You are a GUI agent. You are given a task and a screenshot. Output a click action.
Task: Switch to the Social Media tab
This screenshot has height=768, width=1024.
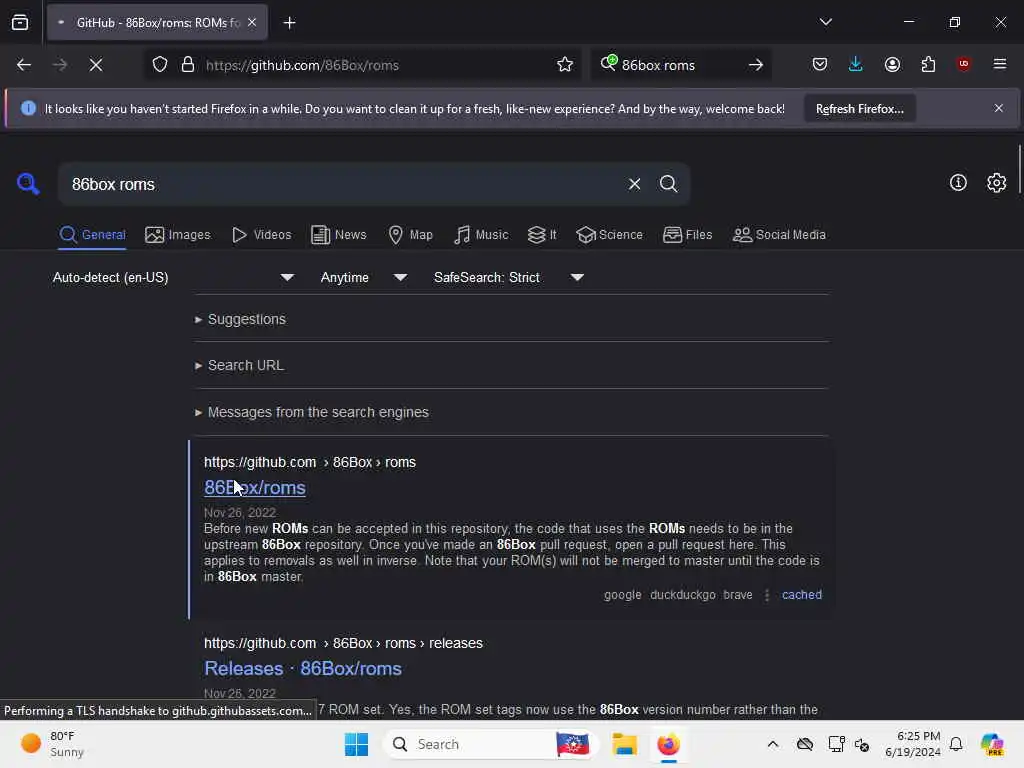point(779,235)
